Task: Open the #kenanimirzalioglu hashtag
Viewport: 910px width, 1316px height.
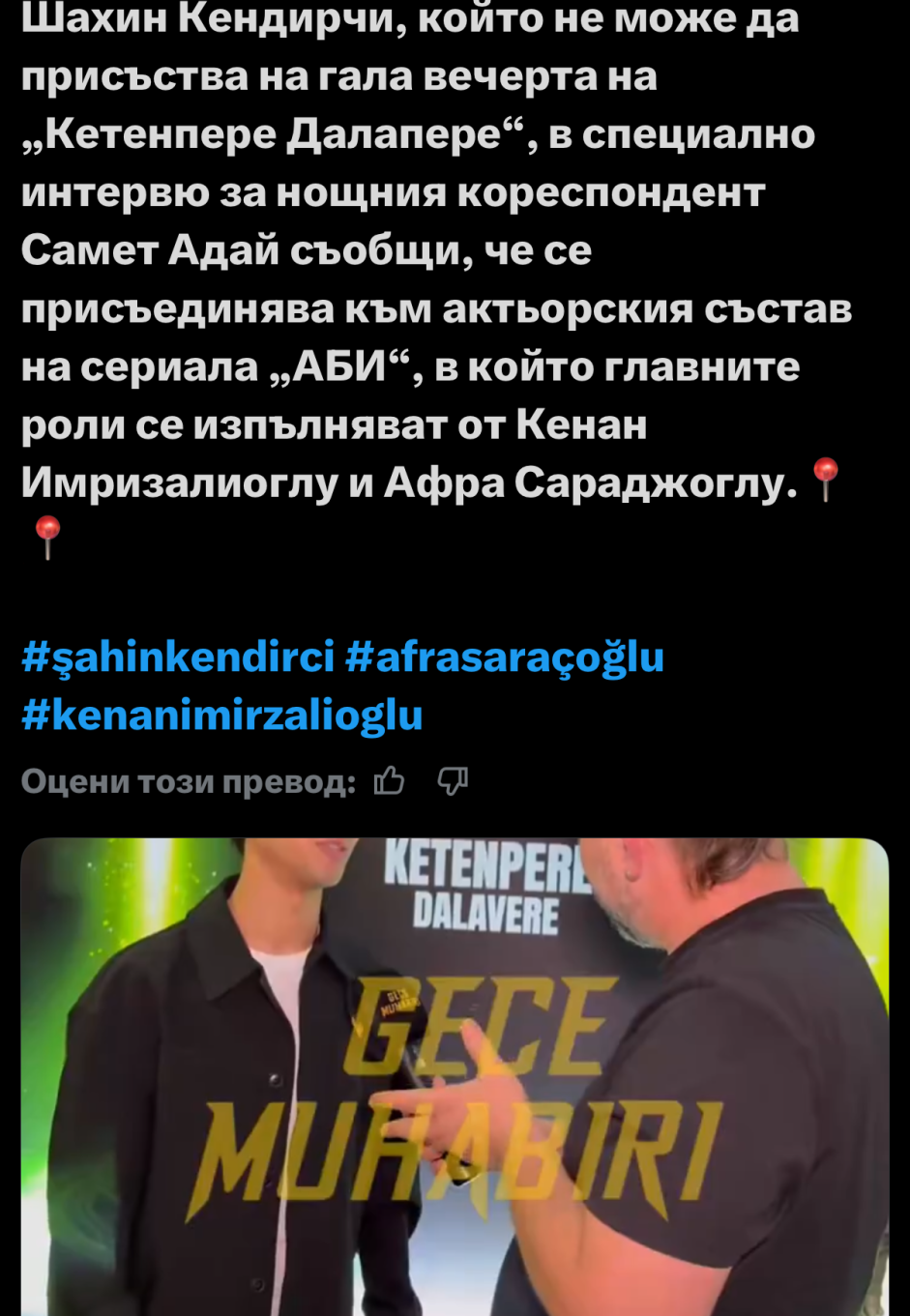Action: [x=222, y=716]
